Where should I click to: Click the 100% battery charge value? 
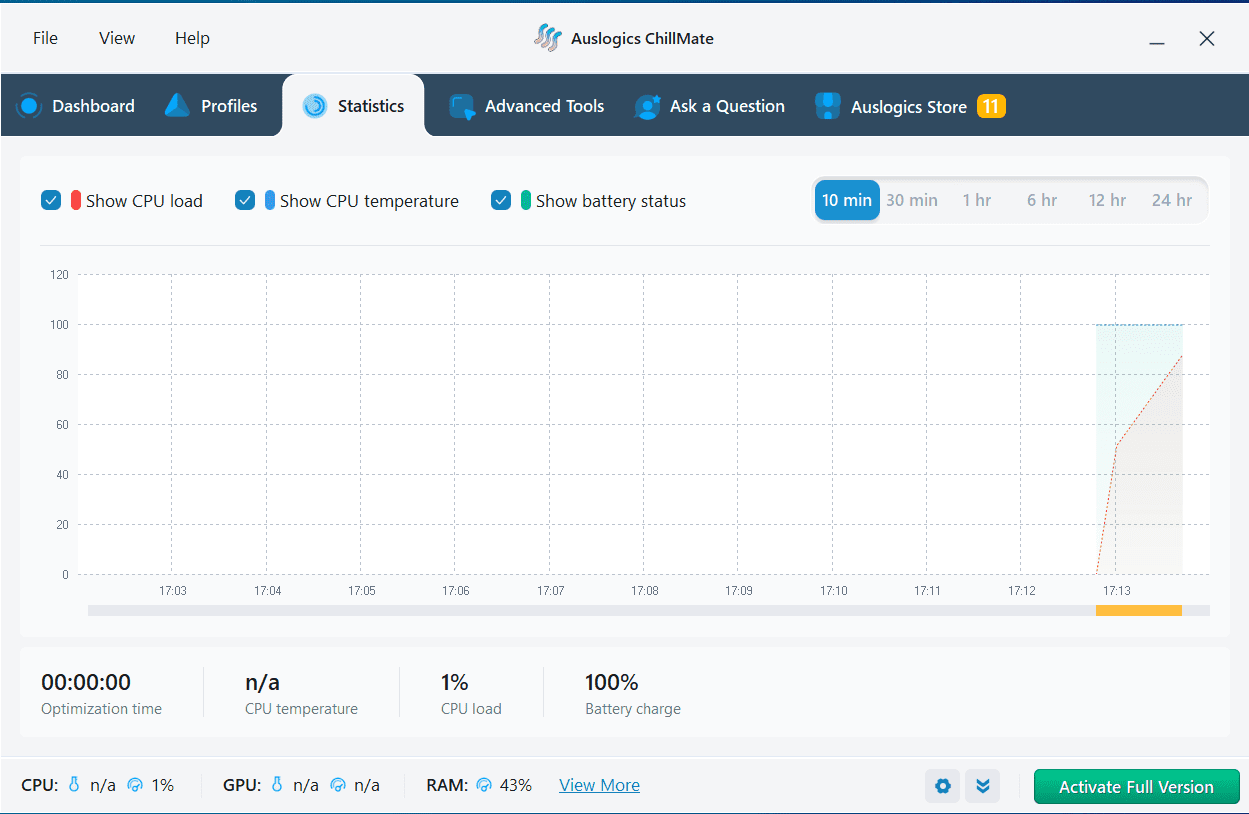612,682
